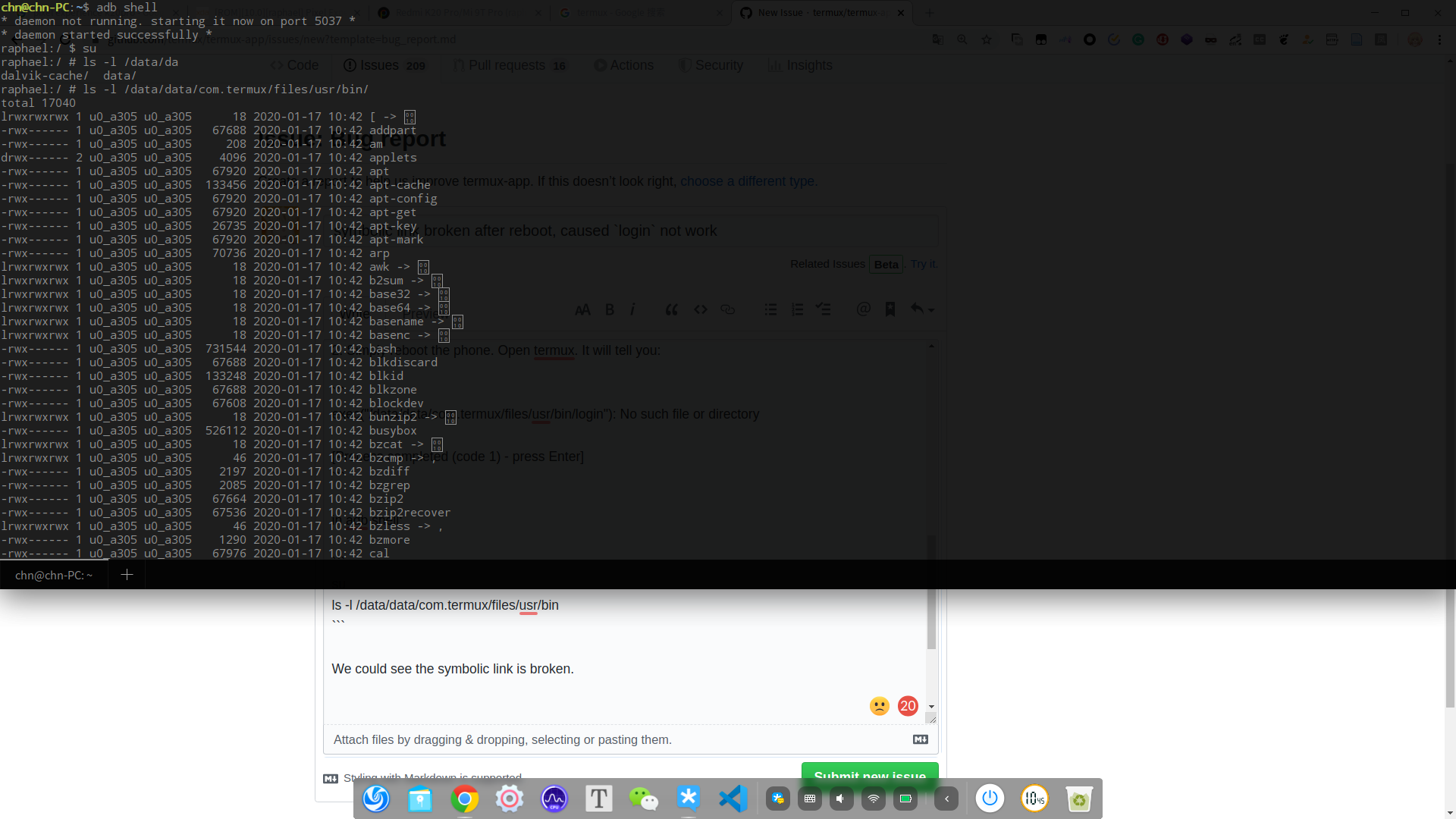Open Chrome's three-dot menu
Image resolution: width=1456 pixels, height=819 pixels.
tap(1441, 39)
